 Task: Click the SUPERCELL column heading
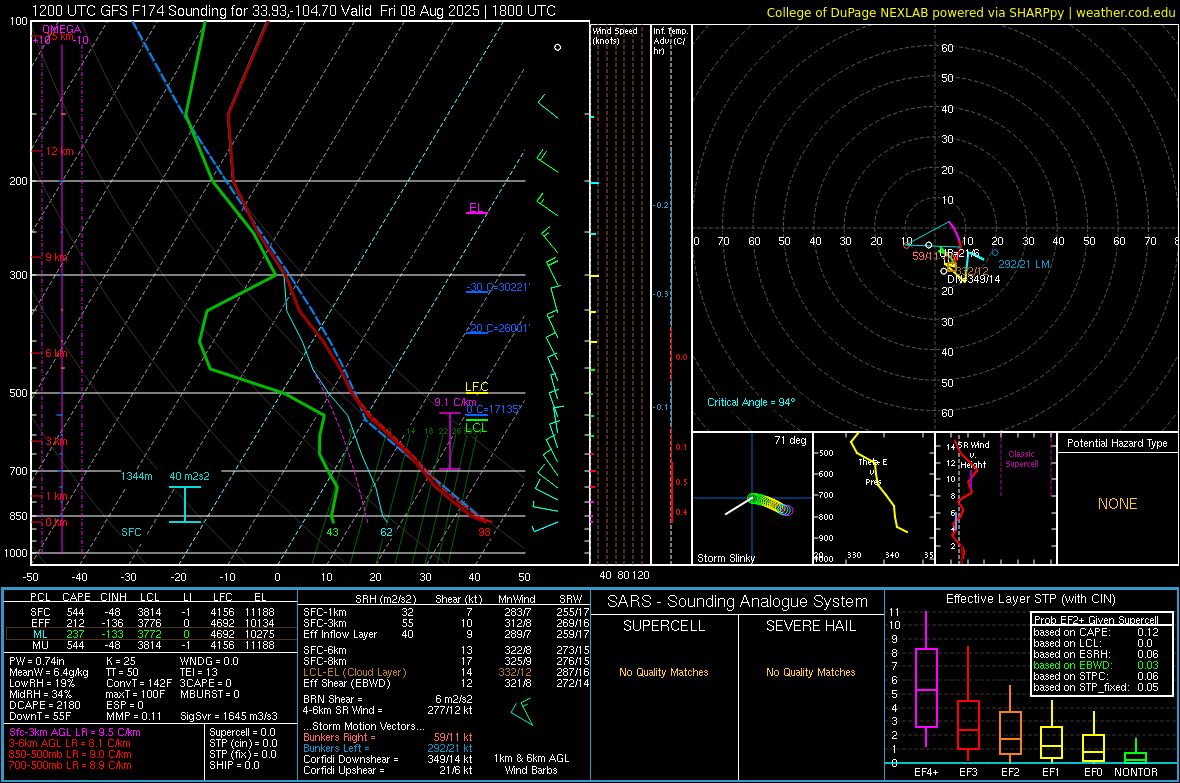(x=664, y=626)
